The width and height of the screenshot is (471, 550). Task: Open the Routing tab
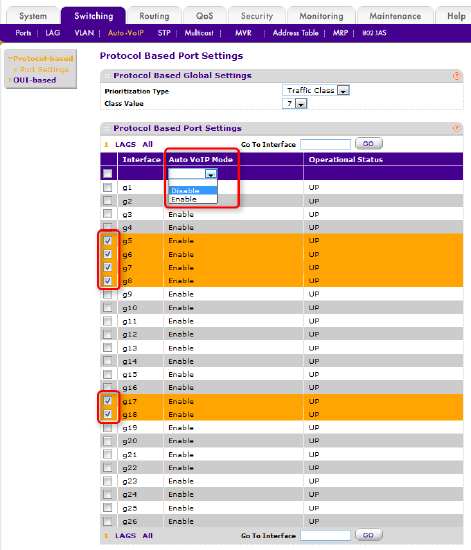tap(154, 16)
